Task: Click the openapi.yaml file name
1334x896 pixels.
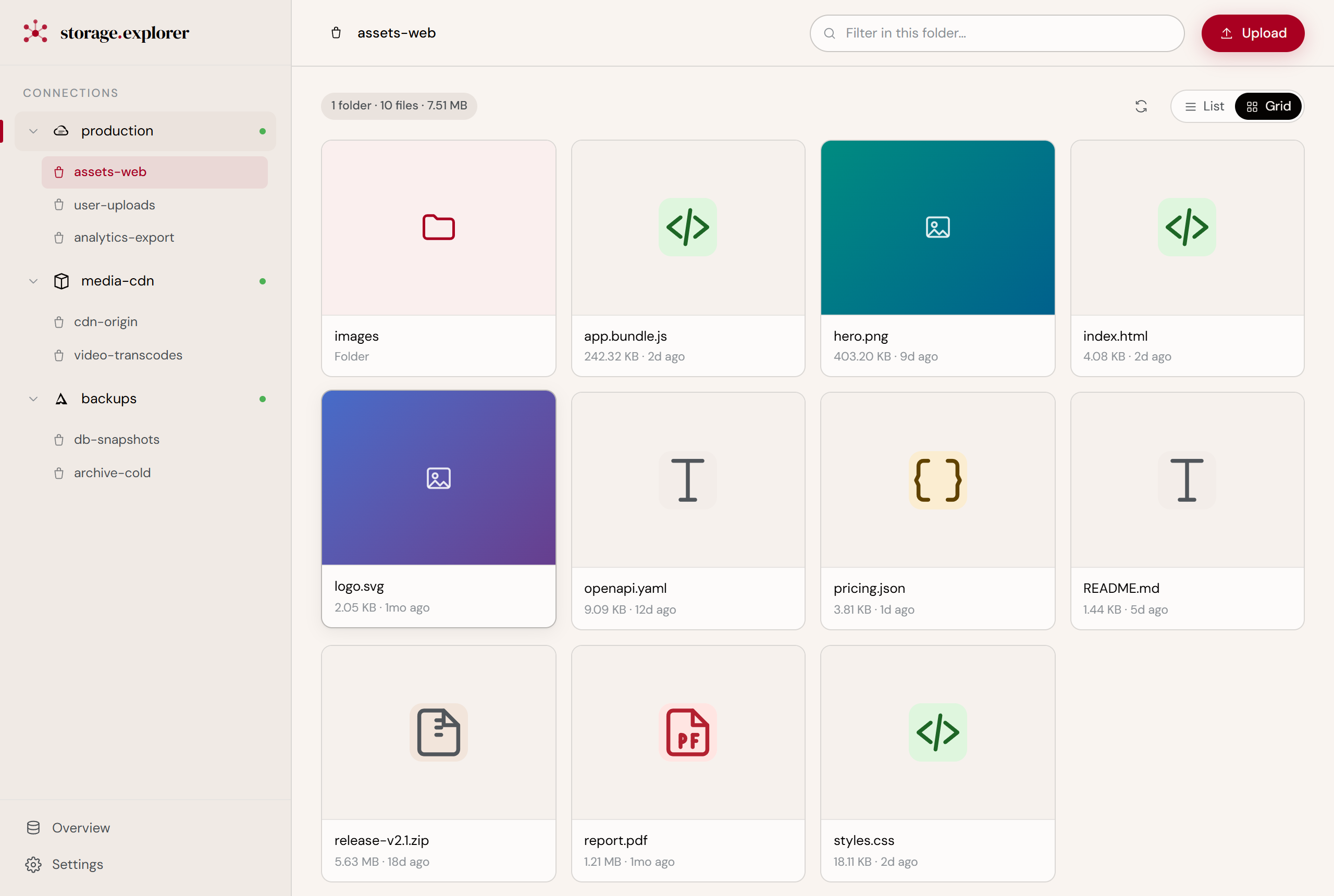Action: click(x=625, y=588)
